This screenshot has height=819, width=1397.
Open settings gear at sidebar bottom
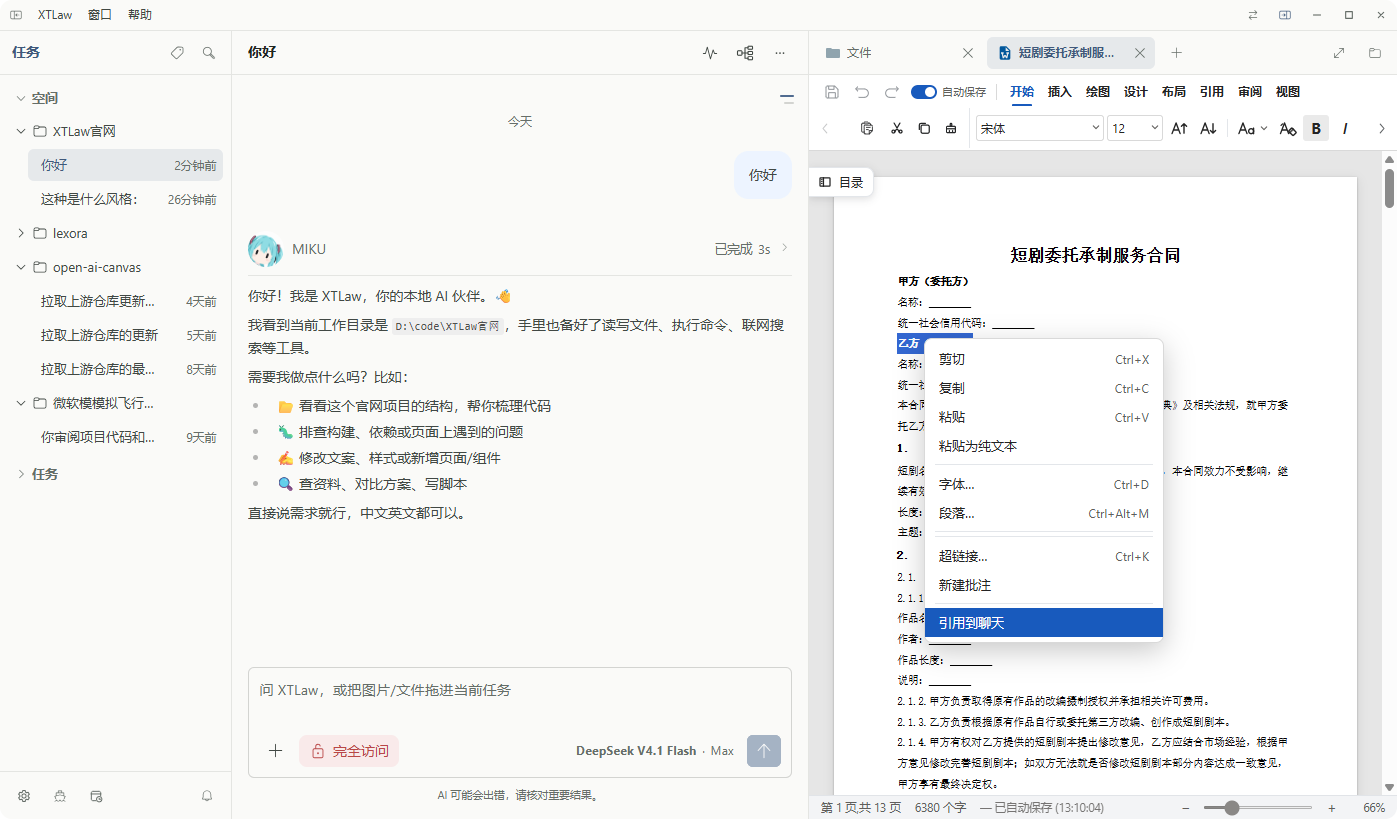point(24,796)
